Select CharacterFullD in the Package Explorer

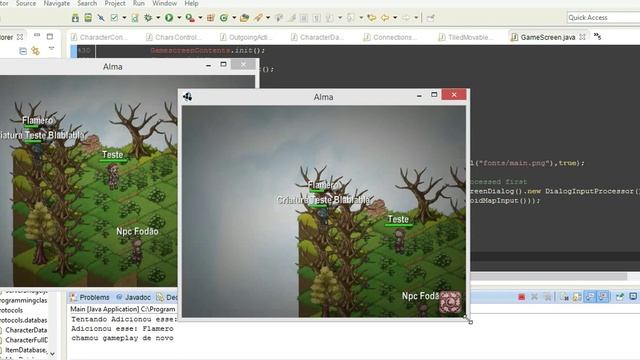coord(26,340)
